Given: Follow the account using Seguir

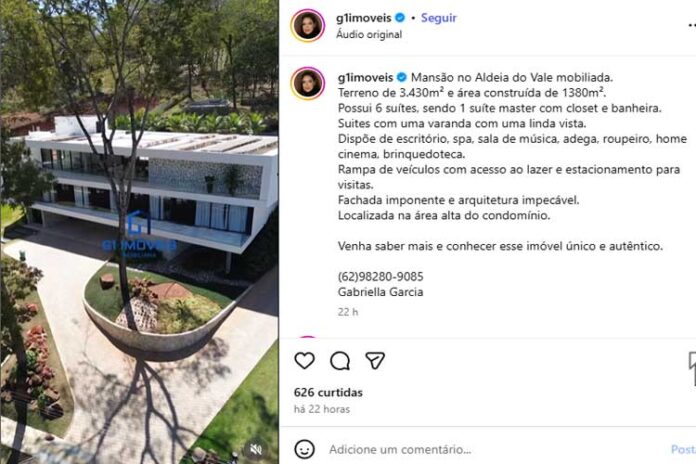Looking at the screenshot, I should pos(439,18).
